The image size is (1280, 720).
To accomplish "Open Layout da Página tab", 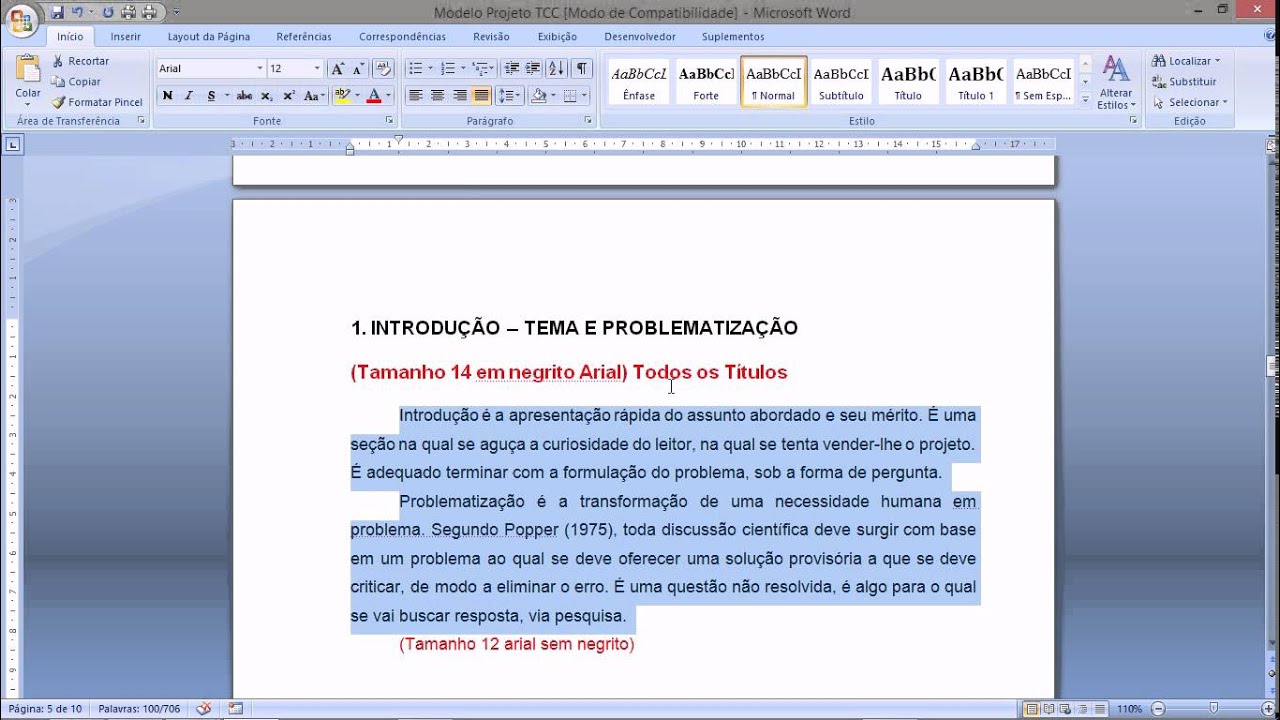I will pos(209,37).
